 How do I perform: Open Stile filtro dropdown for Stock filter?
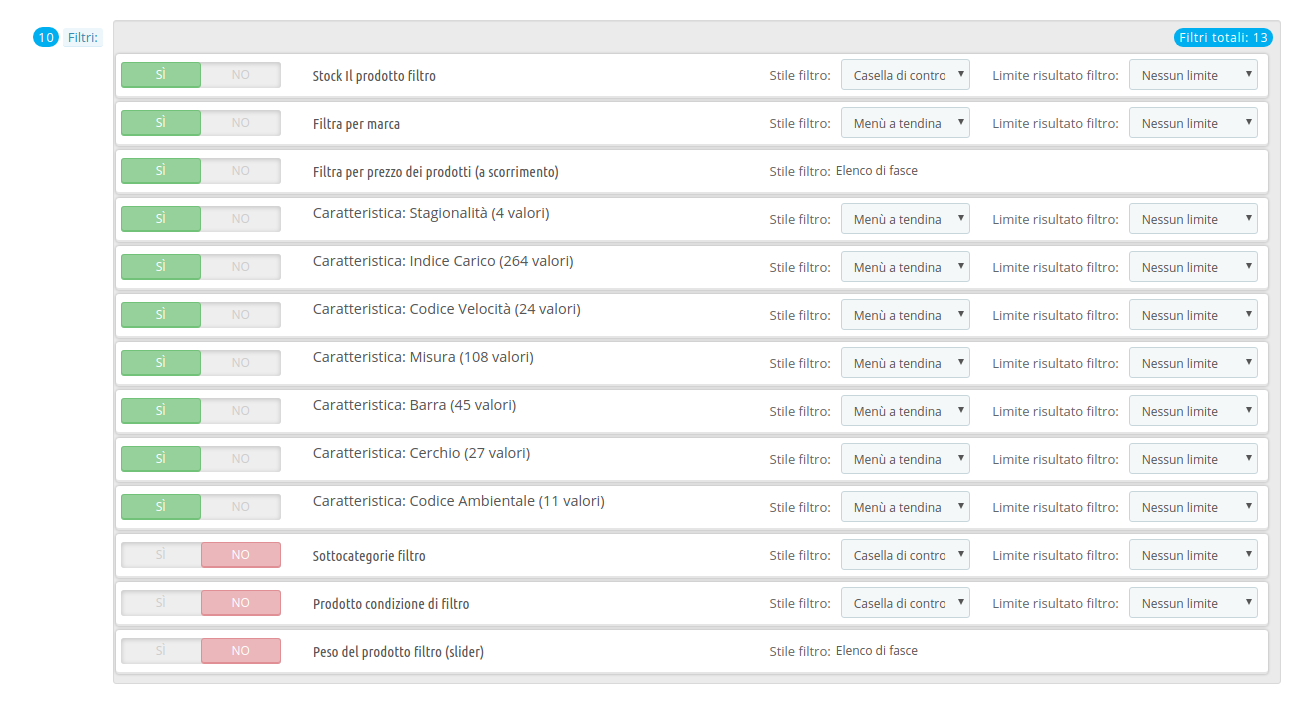(905, 75)
